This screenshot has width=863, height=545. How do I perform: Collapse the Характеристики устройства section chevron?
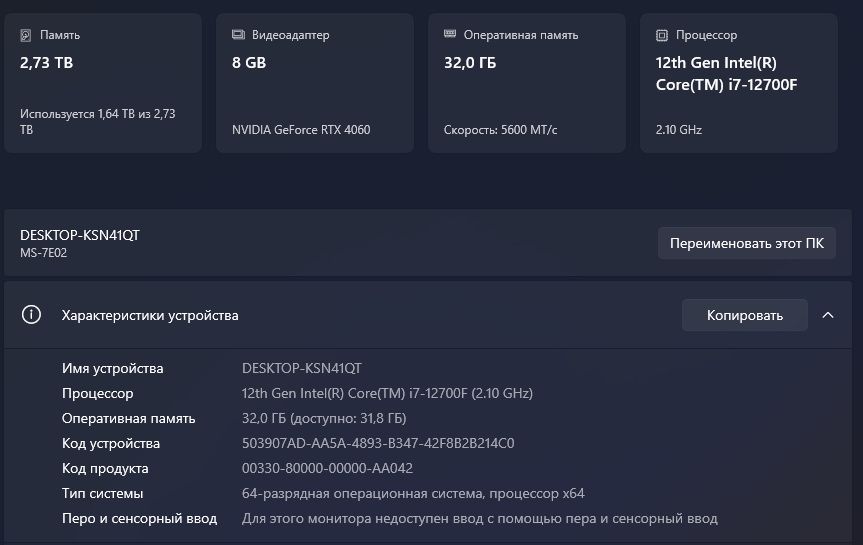(x=828, y=315)
